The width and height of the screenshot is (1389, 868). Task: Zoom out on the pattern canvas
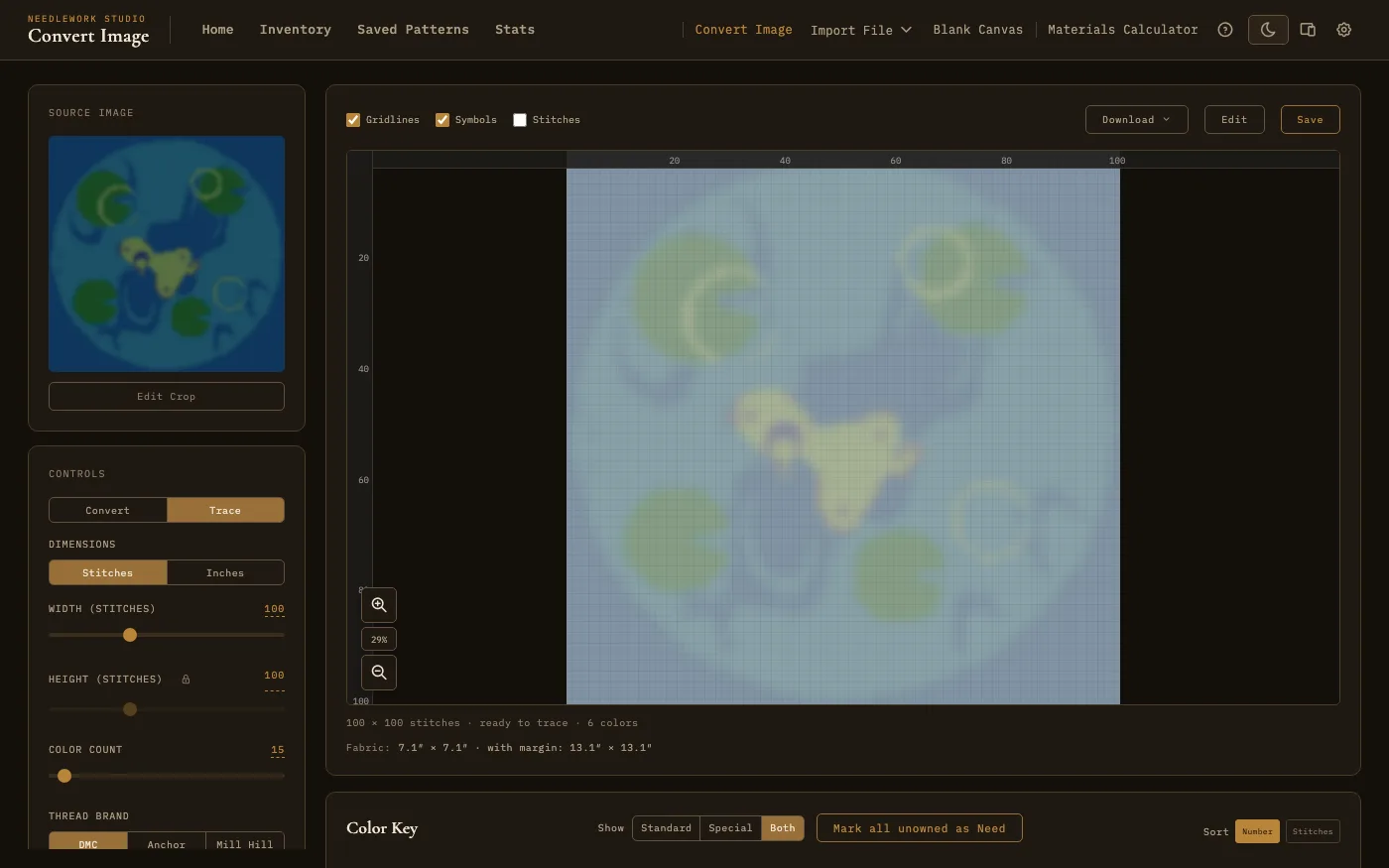click(x=379, y=673)
